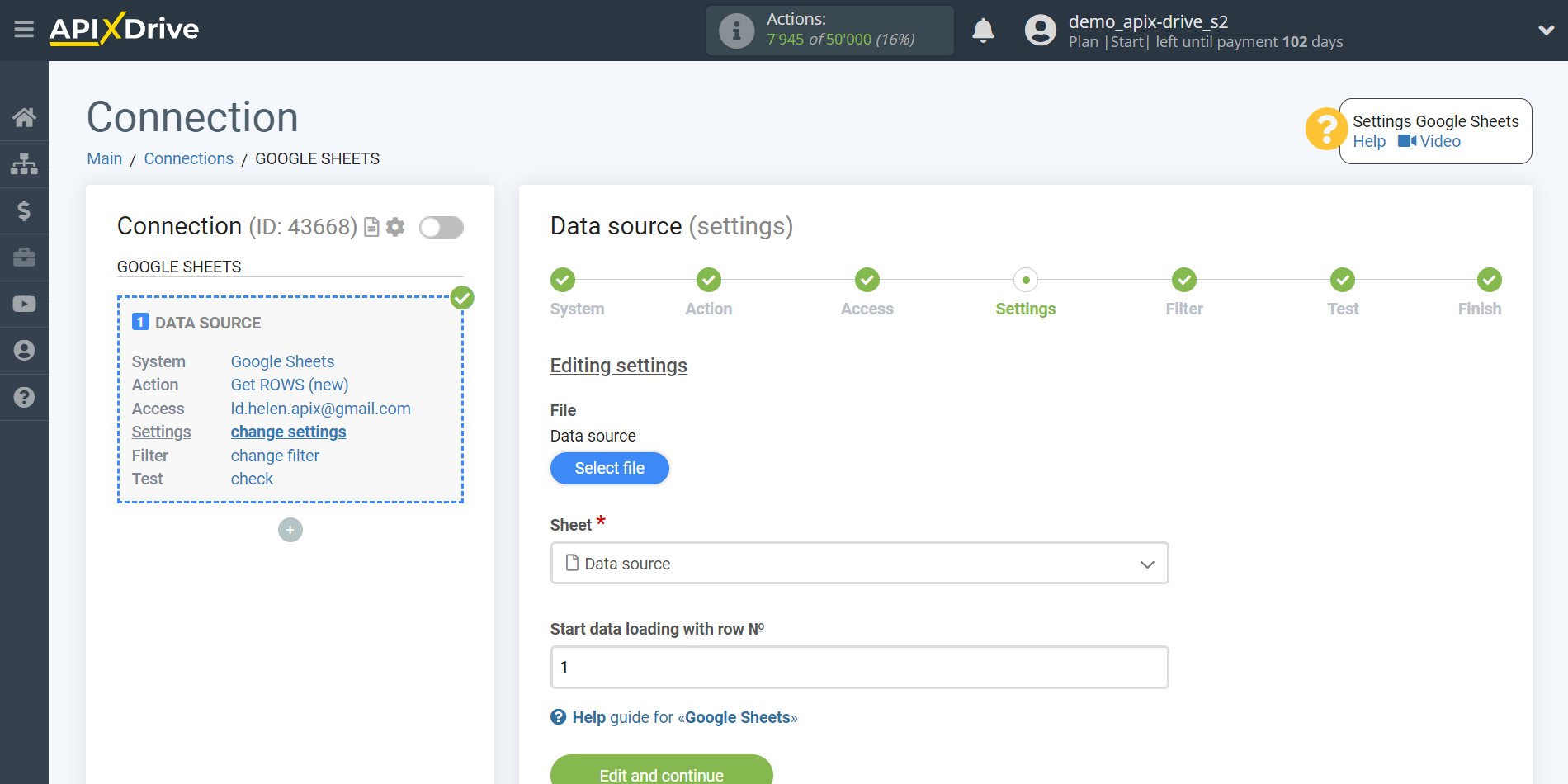The height and width of the screenshot is (784, 1568).
Task: Go to Home in sidebar
Action: (x=24, y=117)
